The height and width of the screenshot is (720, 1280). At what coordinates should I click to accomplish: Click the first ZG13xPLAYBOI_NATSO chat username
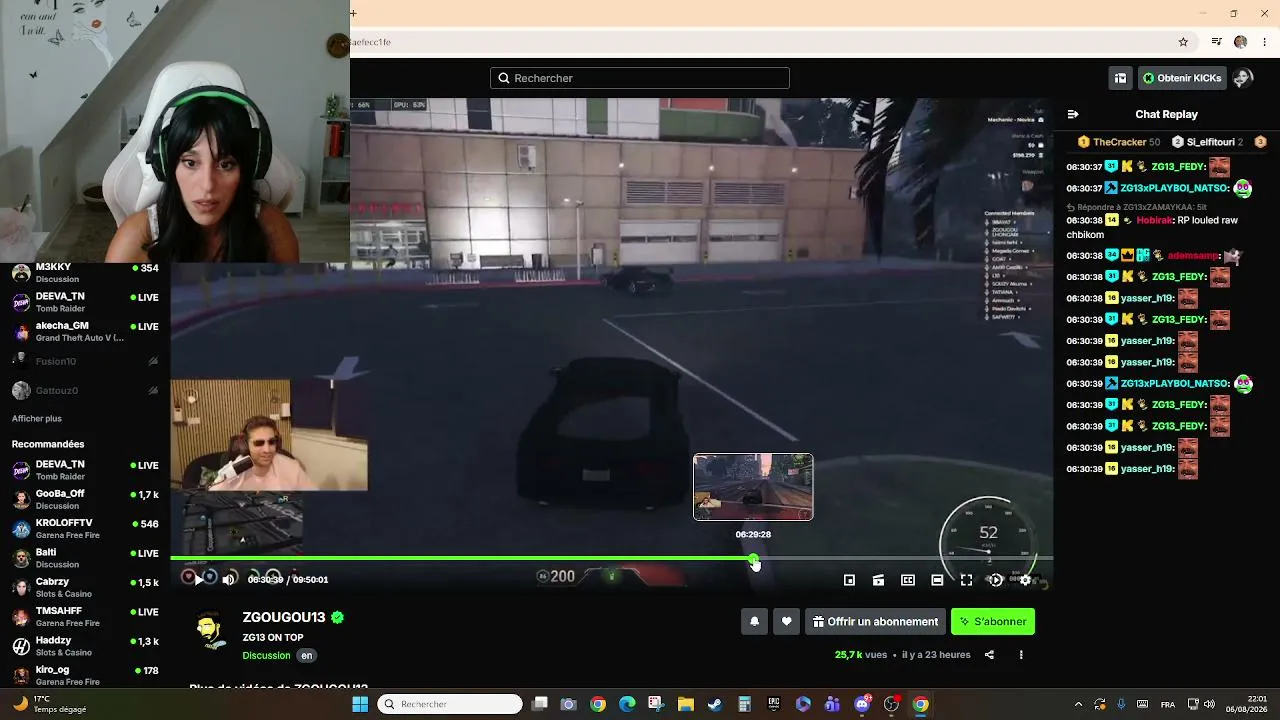(x=1174, y=188)
